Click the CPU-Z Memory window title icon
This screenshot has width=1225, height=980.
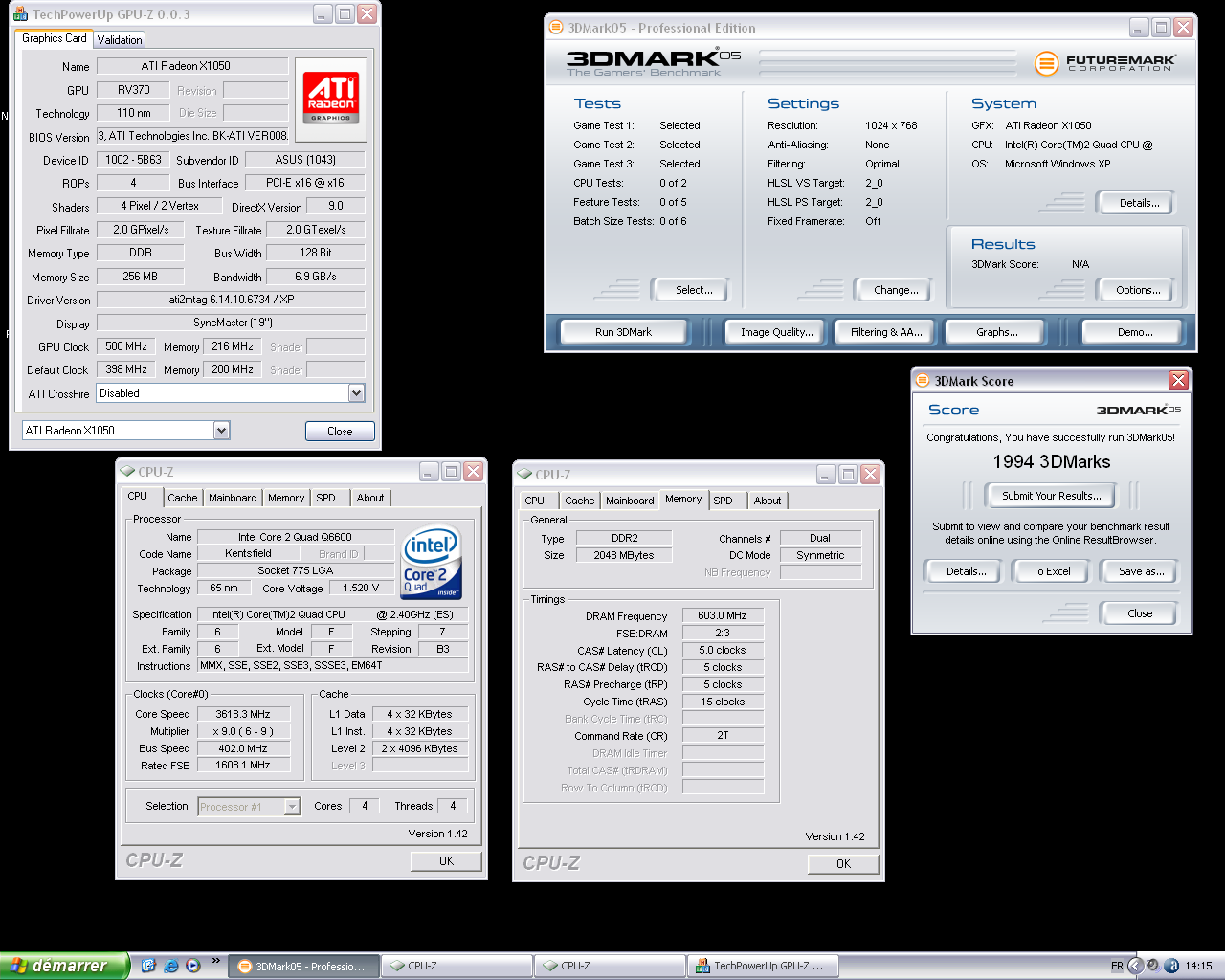tap(524, 475)
